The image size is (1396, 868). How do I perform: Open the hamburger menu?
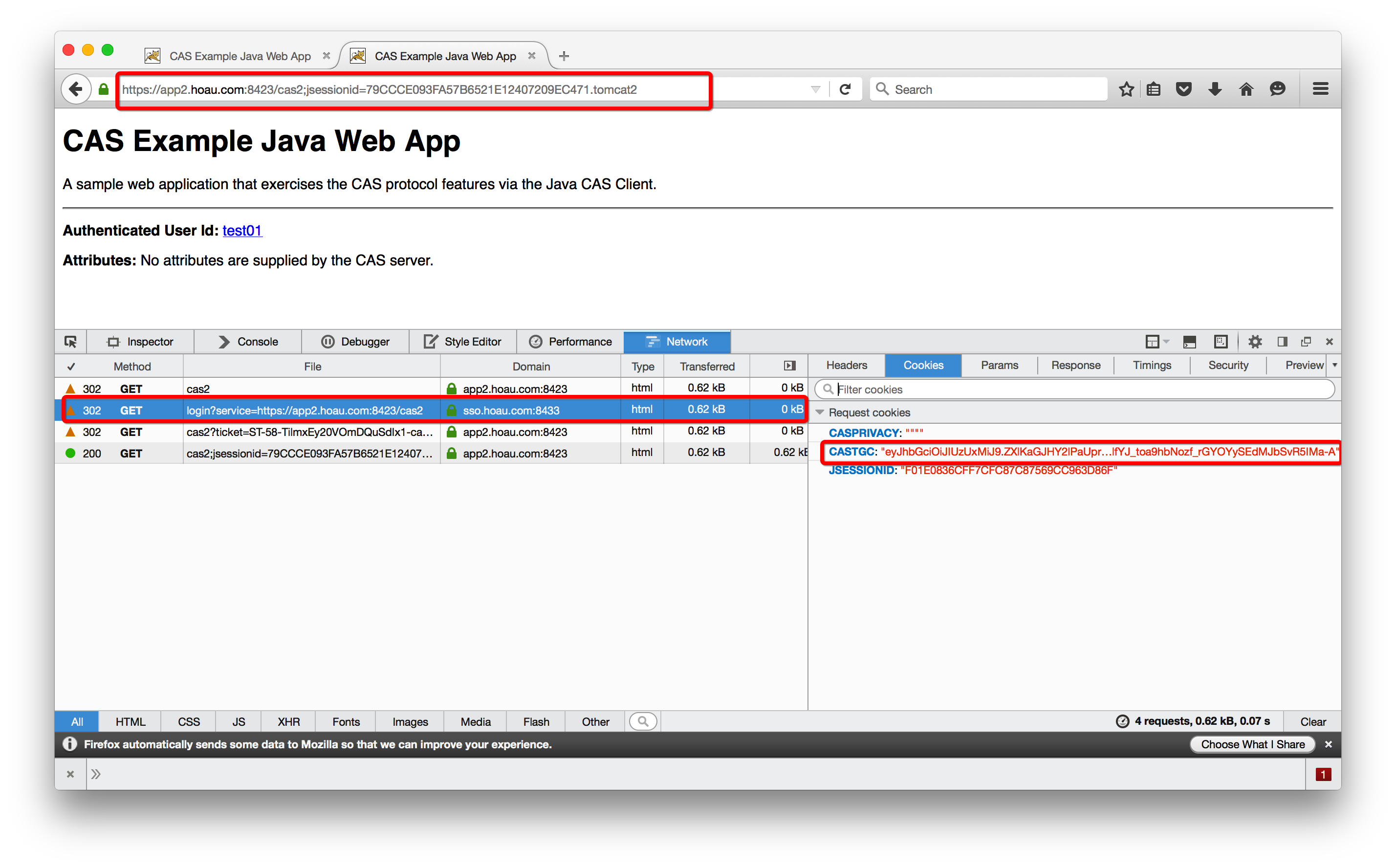coord(1320,89)
